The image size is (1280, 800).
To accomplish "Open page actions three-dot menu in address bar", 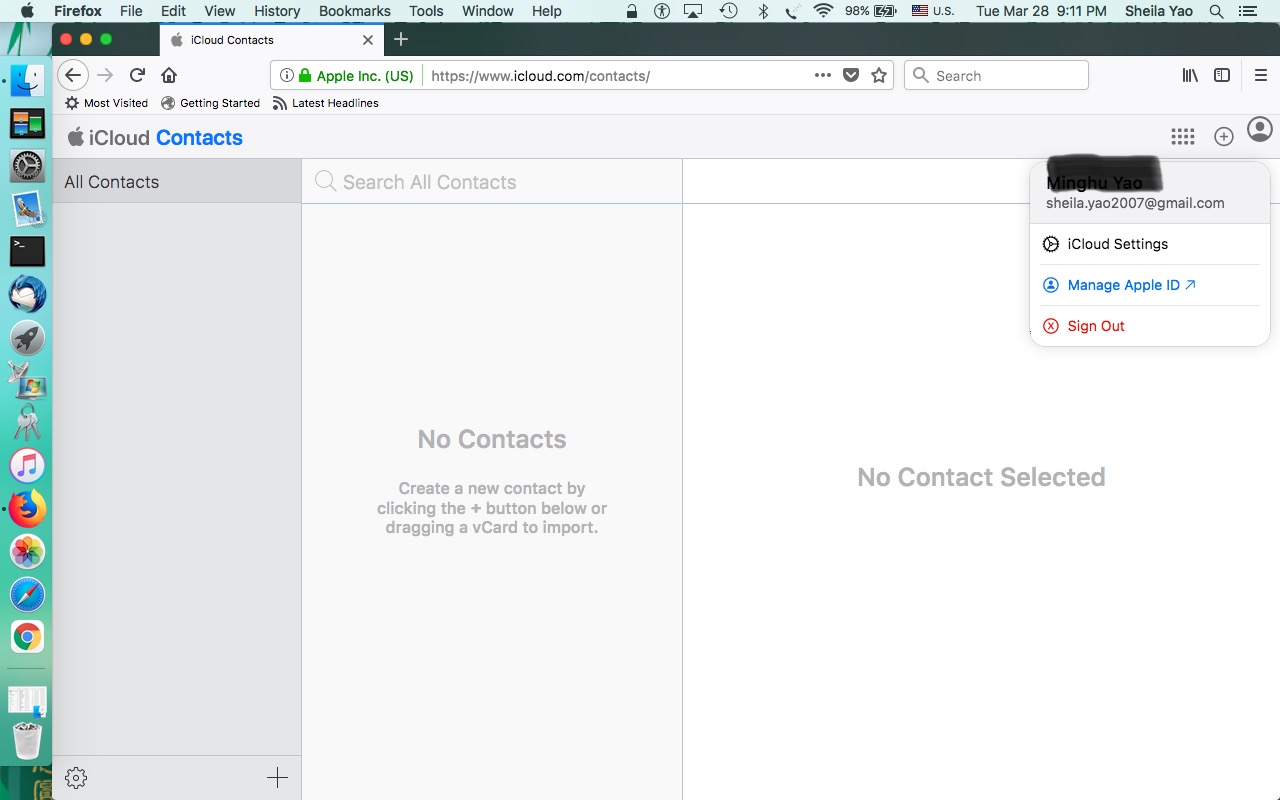I will pyautogui.click(x=823, y=75).
